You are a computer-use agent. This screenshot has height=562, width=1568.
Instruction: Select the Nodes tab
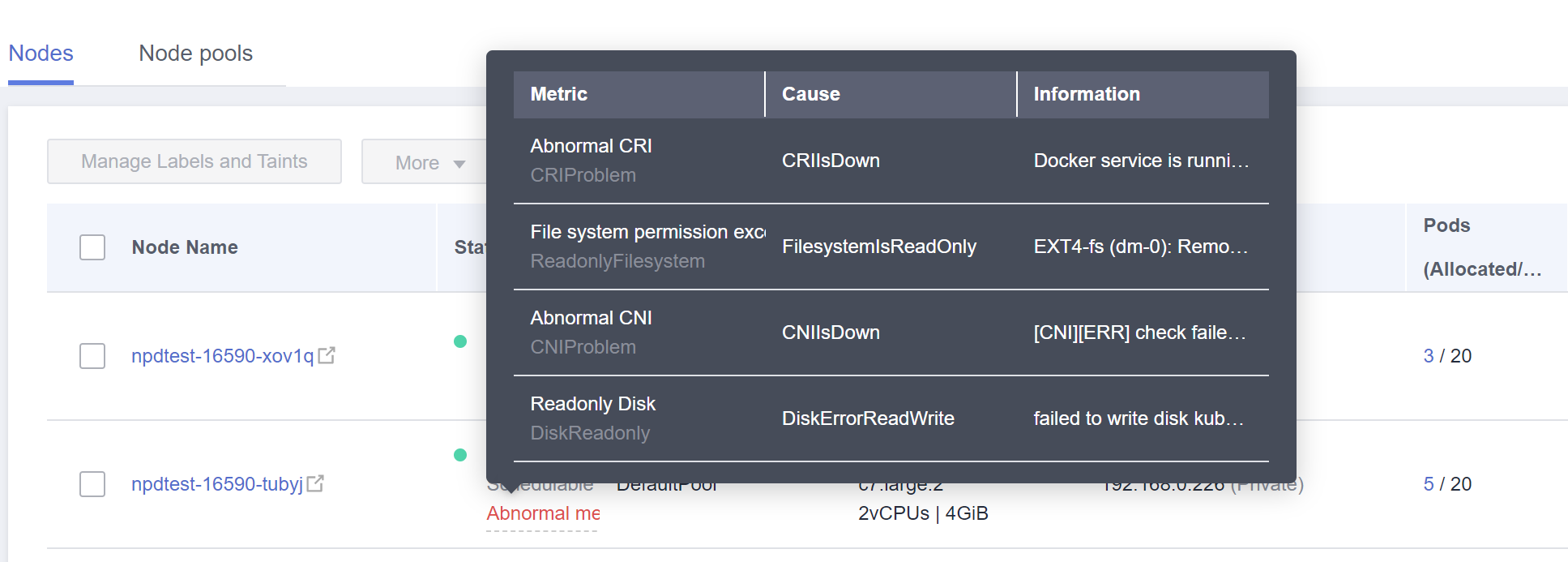tap(41, 54)
